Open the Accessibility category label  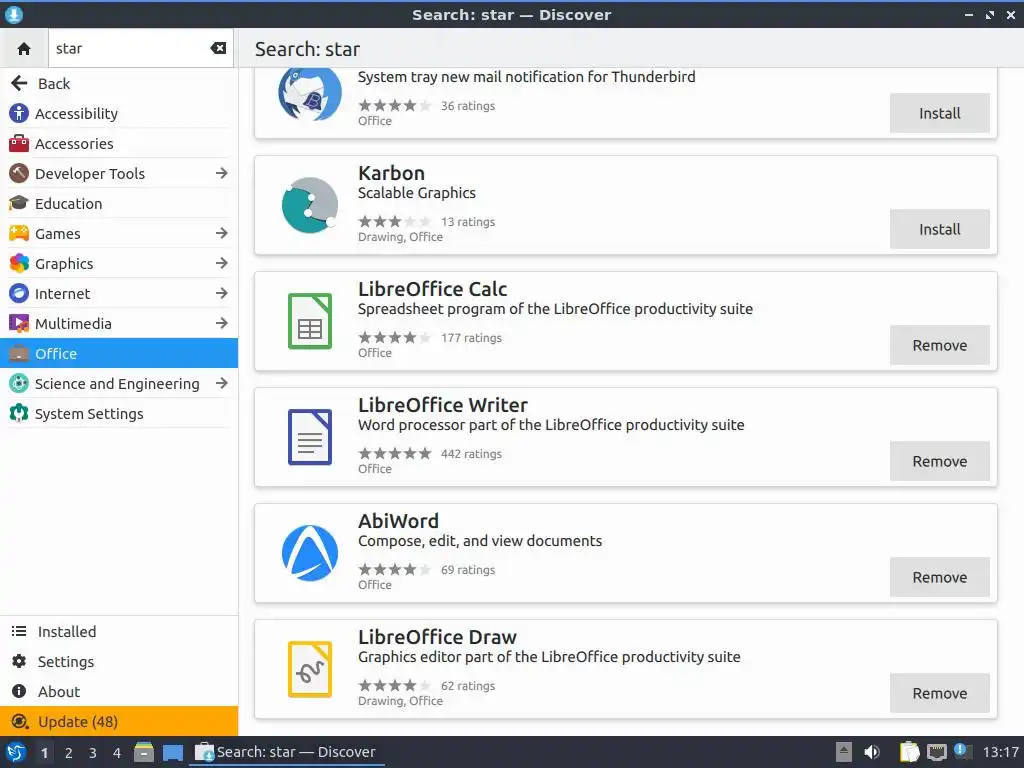point(76,114)
